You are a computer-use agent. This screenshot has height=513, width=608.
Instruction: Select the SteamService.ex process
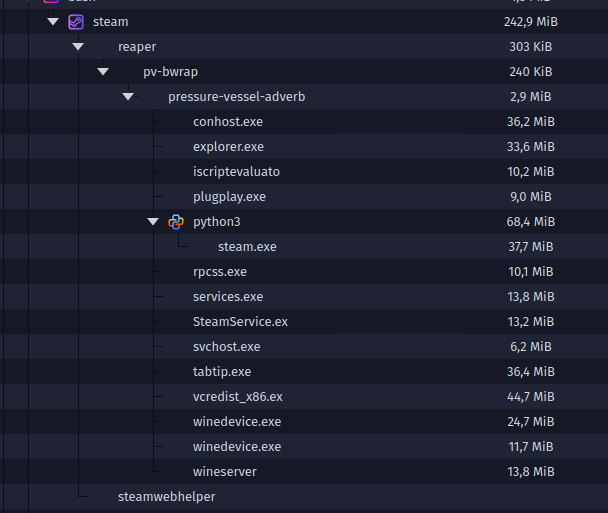(x=304, y=322)
